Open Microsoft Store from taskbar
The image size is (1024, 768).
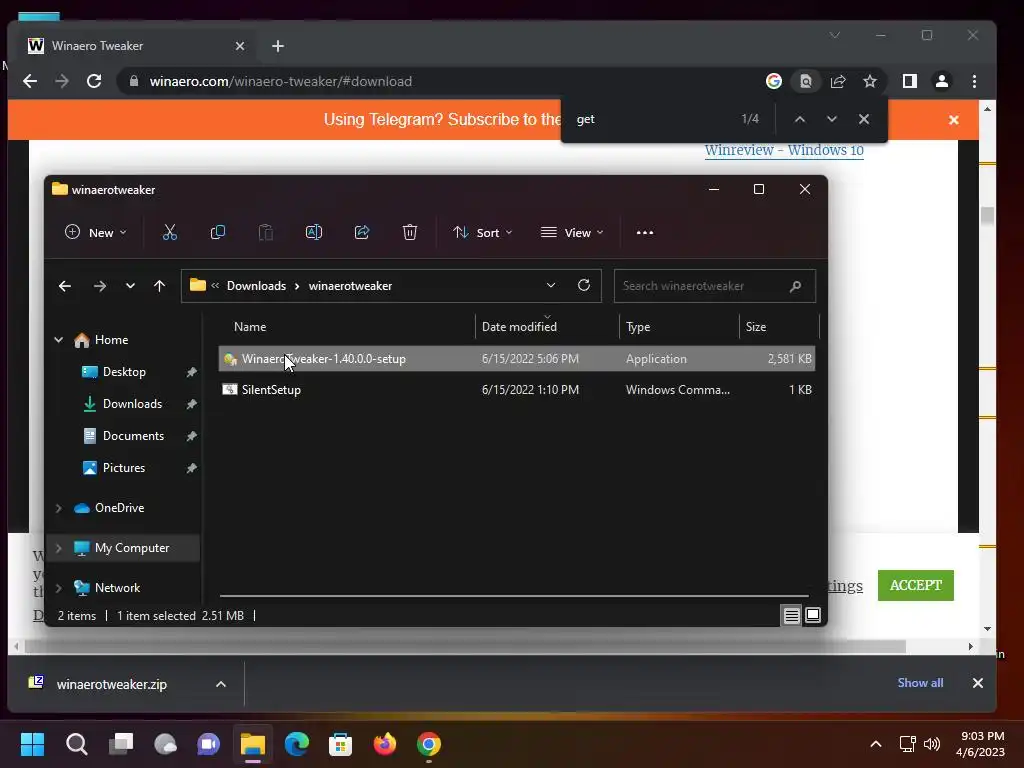(x=340, y=744)
